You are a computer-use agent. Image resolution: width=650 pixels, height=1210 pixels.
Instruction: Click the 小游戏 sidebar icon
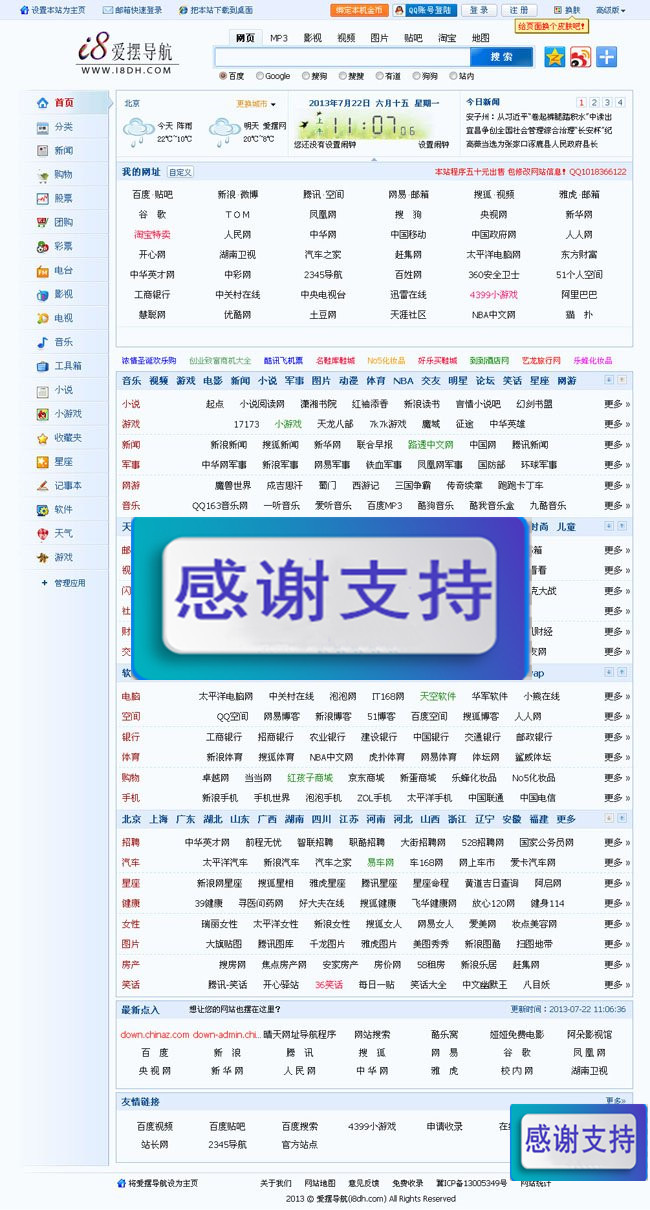pyautogui.click(x=42, y=414)
